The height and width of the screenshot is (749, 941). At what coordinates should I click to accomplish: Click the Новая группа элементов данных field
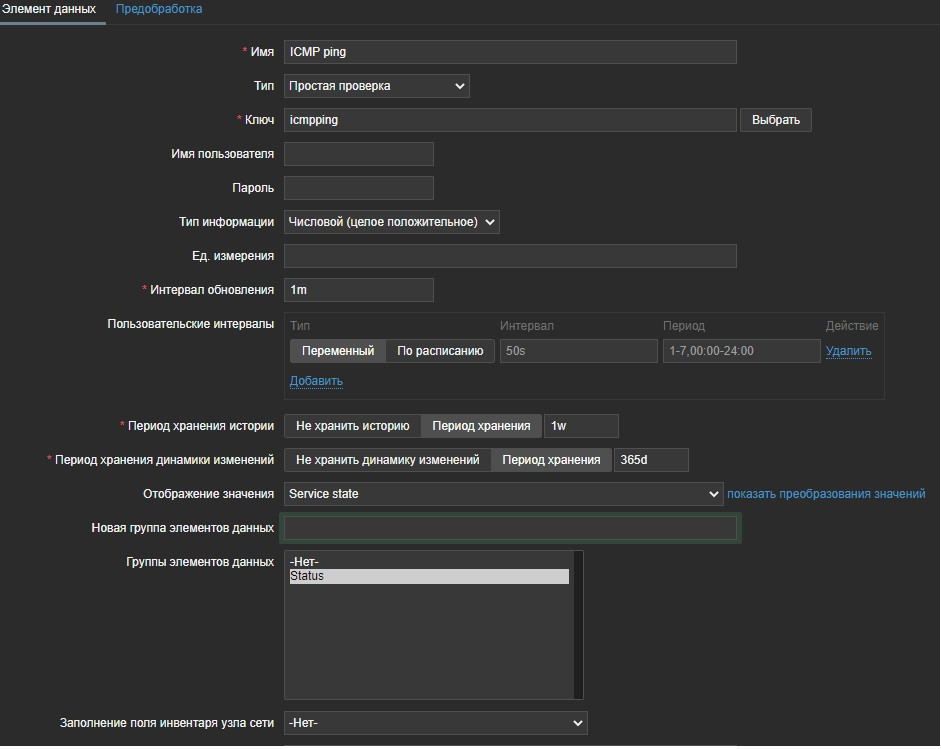pos(510,528)
